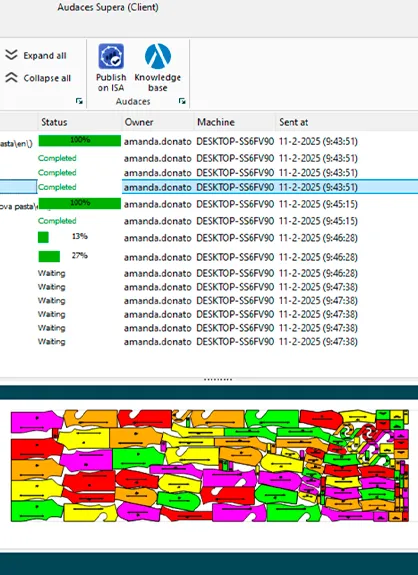
Task: Select the Waiting row sent at 9:46:28
Action: pyautogui.click(x=209, y=273)
